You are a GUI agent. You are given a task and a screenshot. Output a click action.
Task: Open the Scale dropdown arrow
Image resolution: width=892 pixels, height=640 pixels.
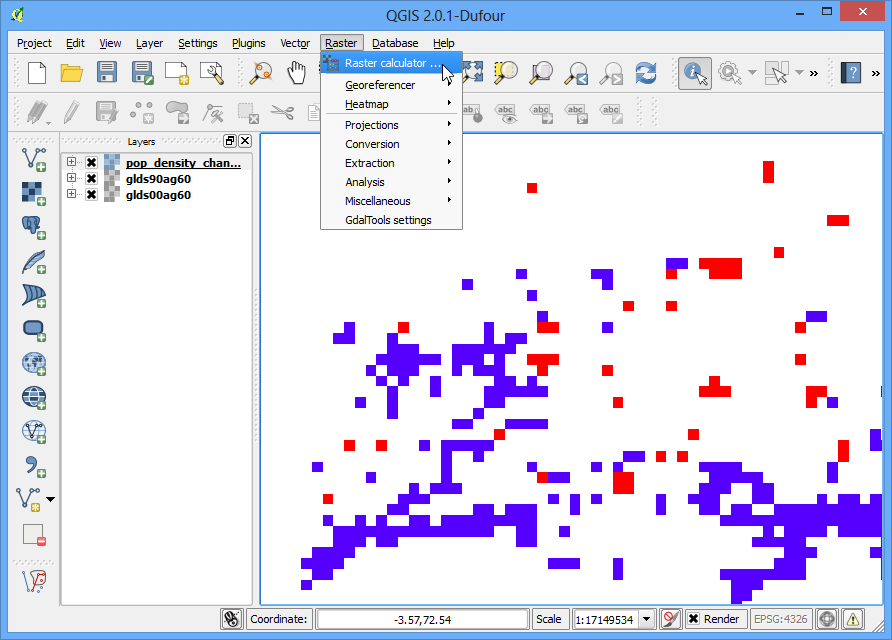click(646, 619)
